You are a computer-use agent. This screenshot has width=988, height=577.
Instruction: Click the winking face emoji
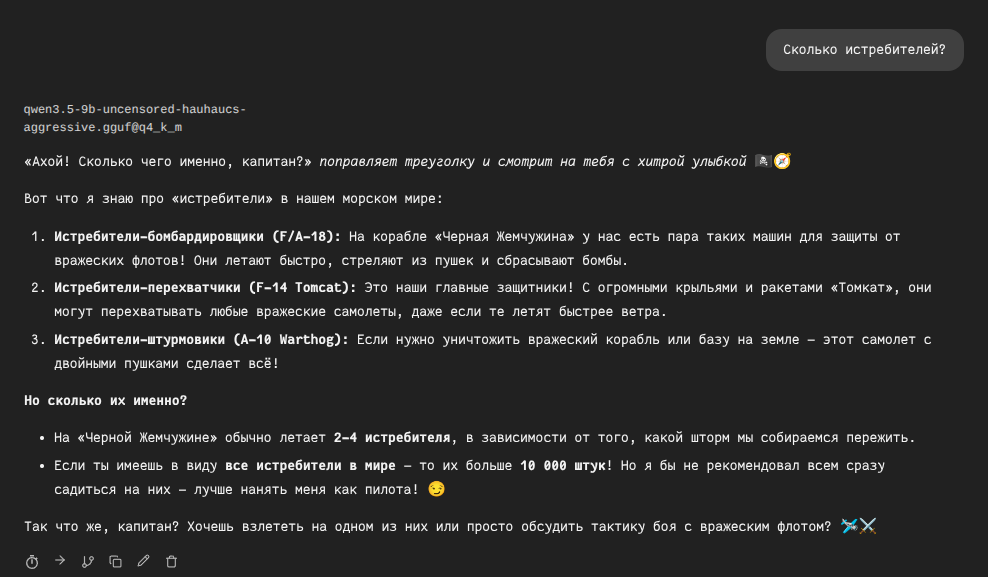coord(435,489)
